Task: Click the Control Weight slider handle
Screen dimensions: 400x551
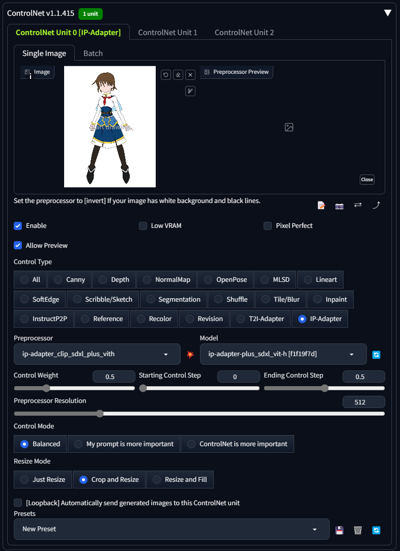Action: tap(46, 388)
